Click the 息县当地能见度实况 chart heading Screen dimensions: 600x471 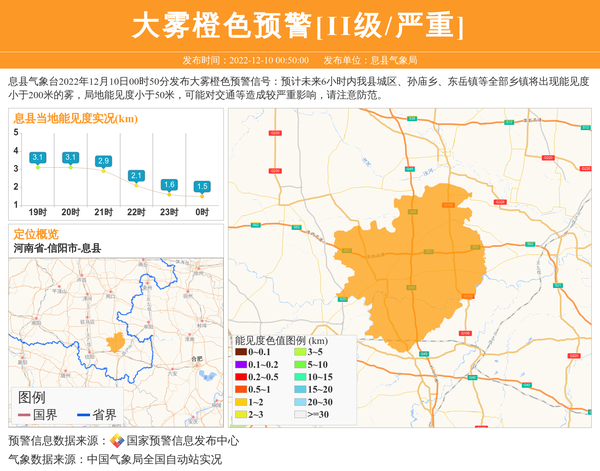pos(75,119)
